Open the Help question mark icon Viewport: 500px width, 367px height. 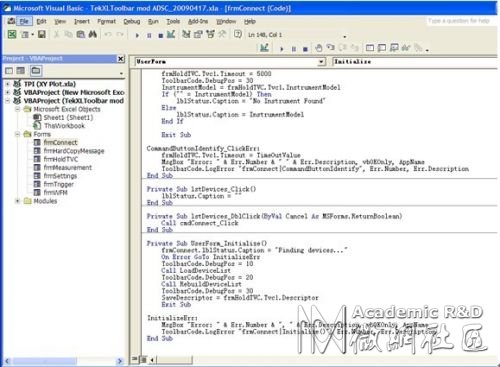coord(238,34)
